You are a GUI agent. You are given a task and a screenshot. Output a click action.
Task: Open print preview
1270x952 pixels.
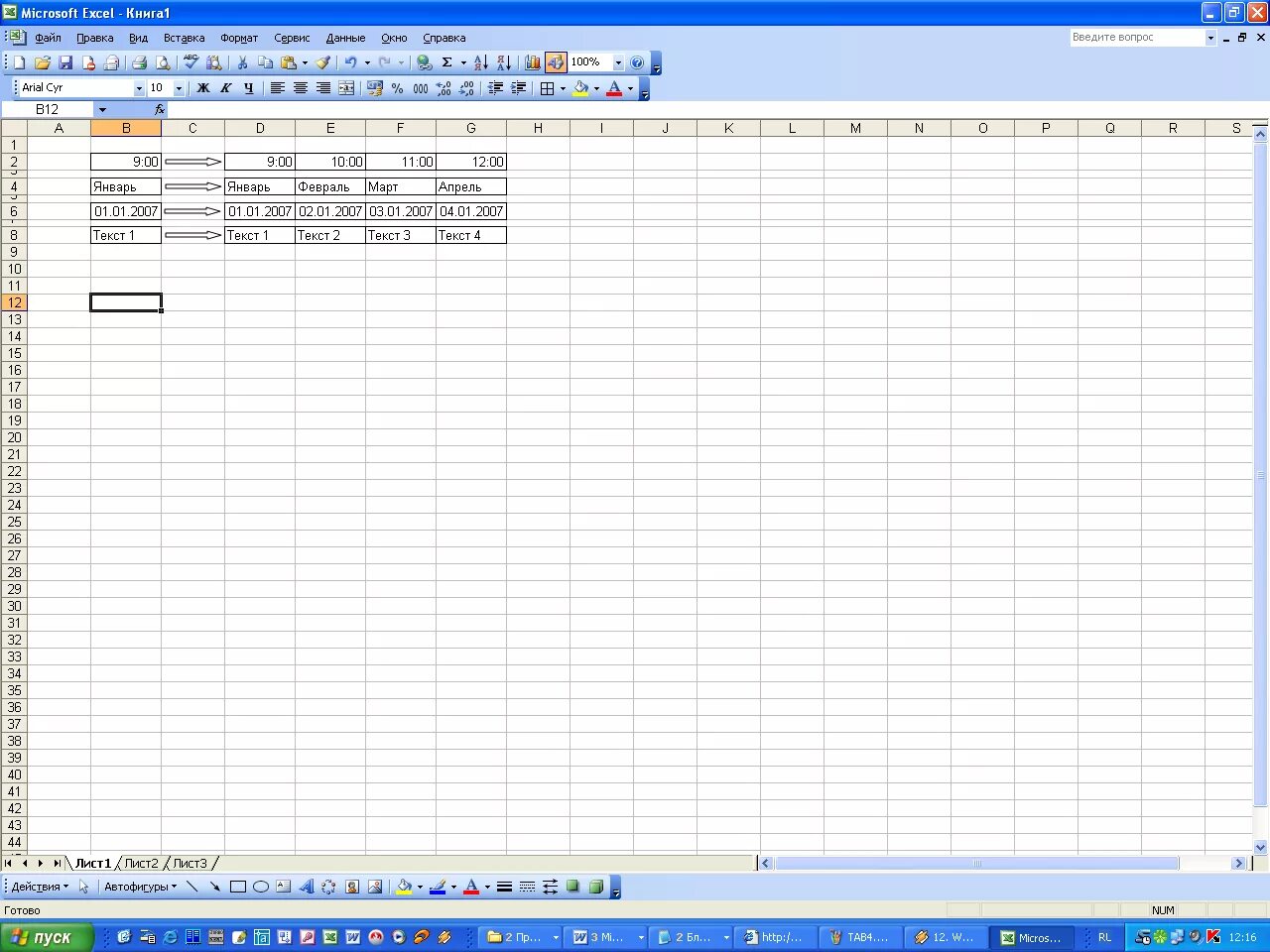coord(163,62)
